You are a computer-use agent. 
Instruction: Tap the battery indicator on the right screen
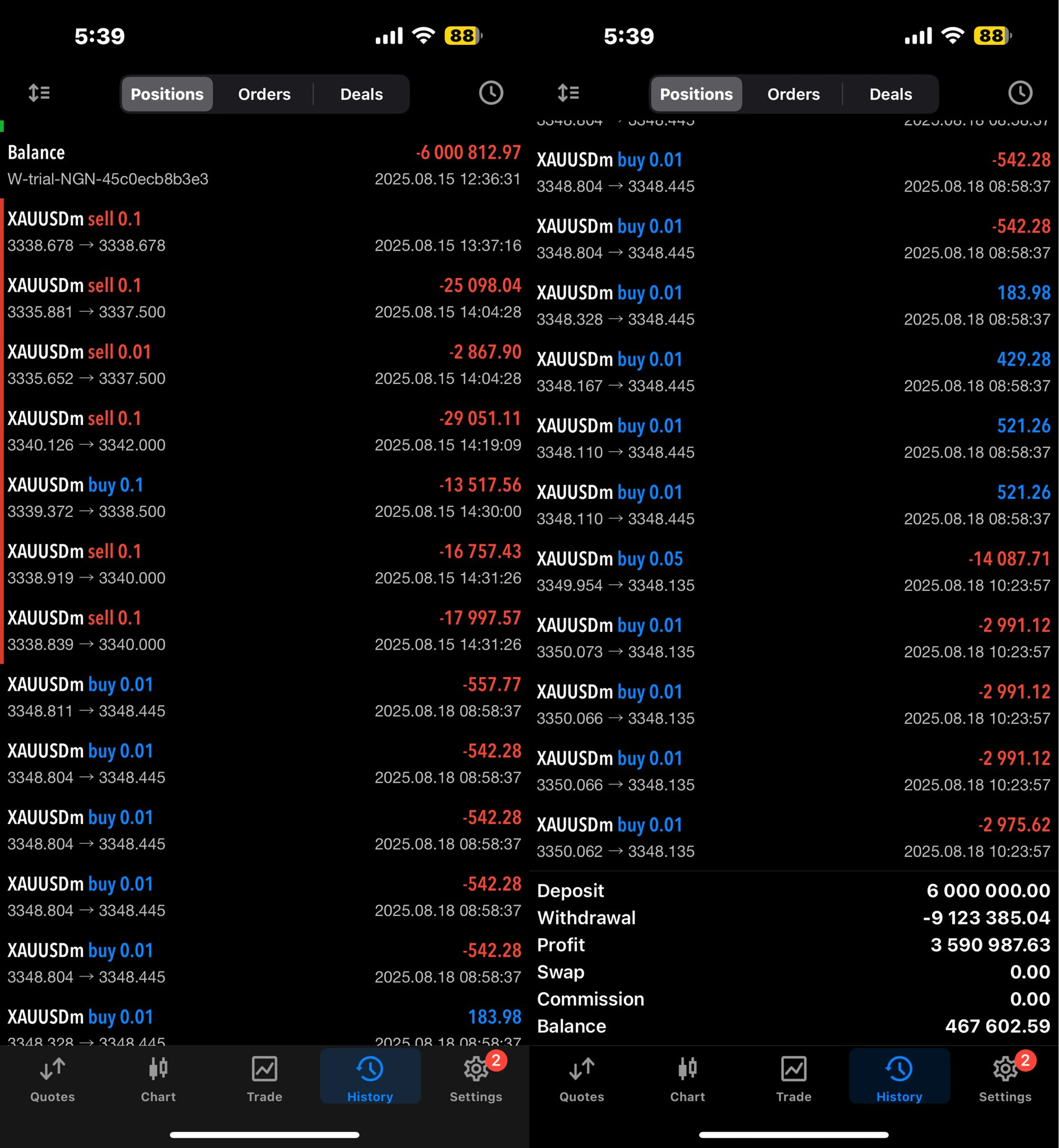(993, 36)
